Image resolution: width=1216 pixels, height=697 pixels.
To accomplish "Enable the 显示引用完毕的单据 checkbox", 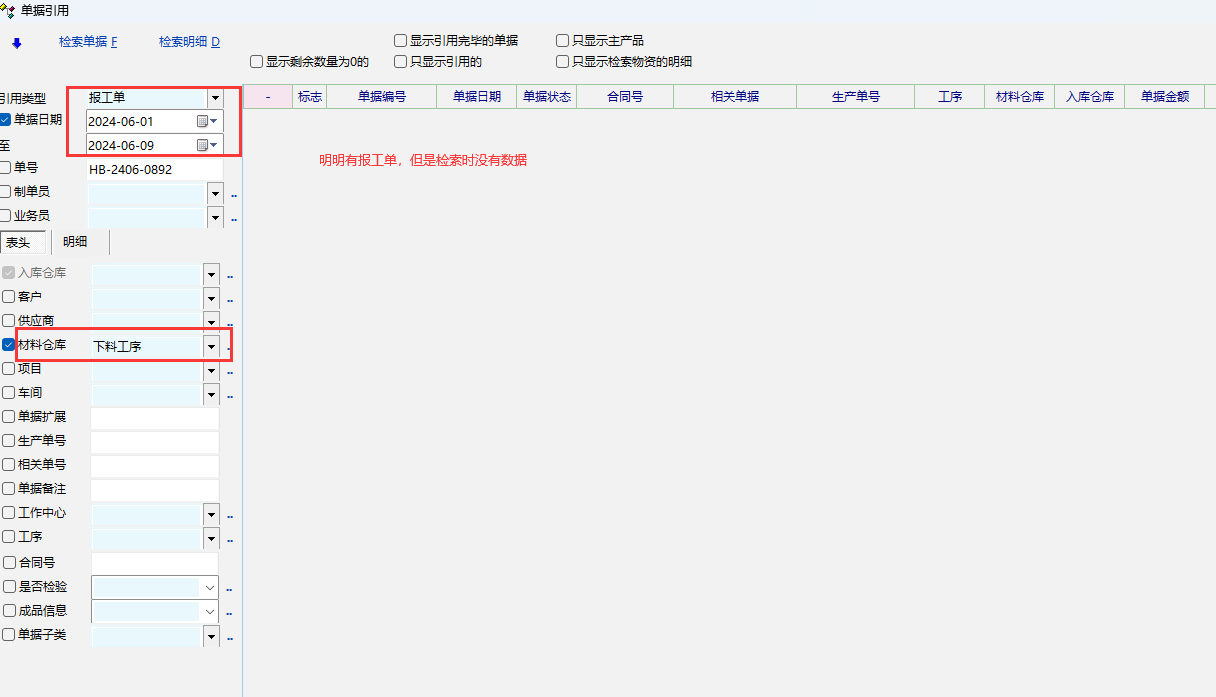I will tap(401, 41).
